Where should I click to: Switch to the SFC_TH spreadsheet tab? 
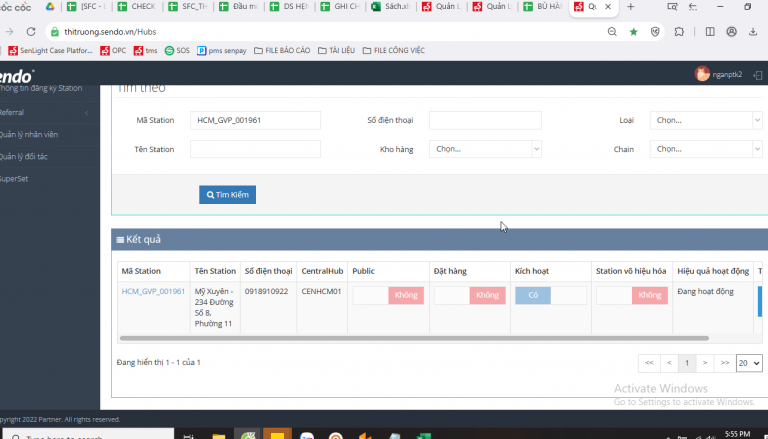click(187, 7)
